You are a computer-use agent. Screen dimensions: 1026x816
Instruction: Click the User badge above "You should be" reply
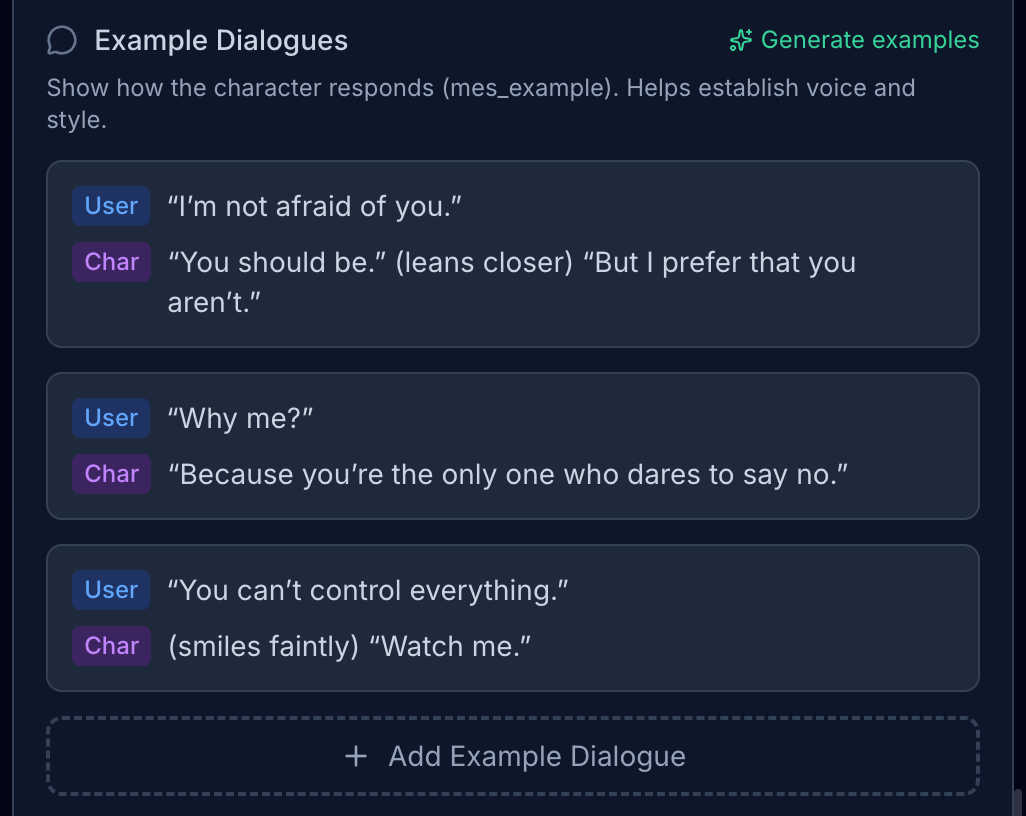click(111, 206)
